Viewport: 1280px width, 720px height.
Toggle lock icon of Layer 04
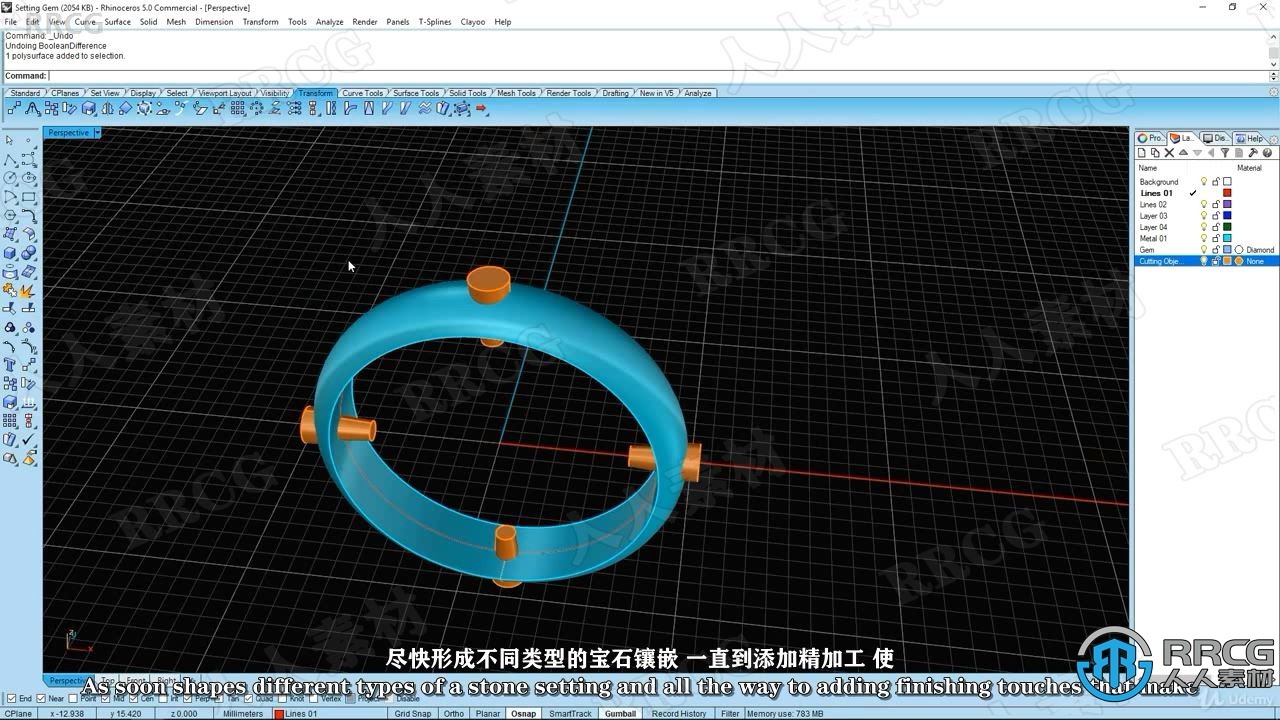(x=1216, y=227)
